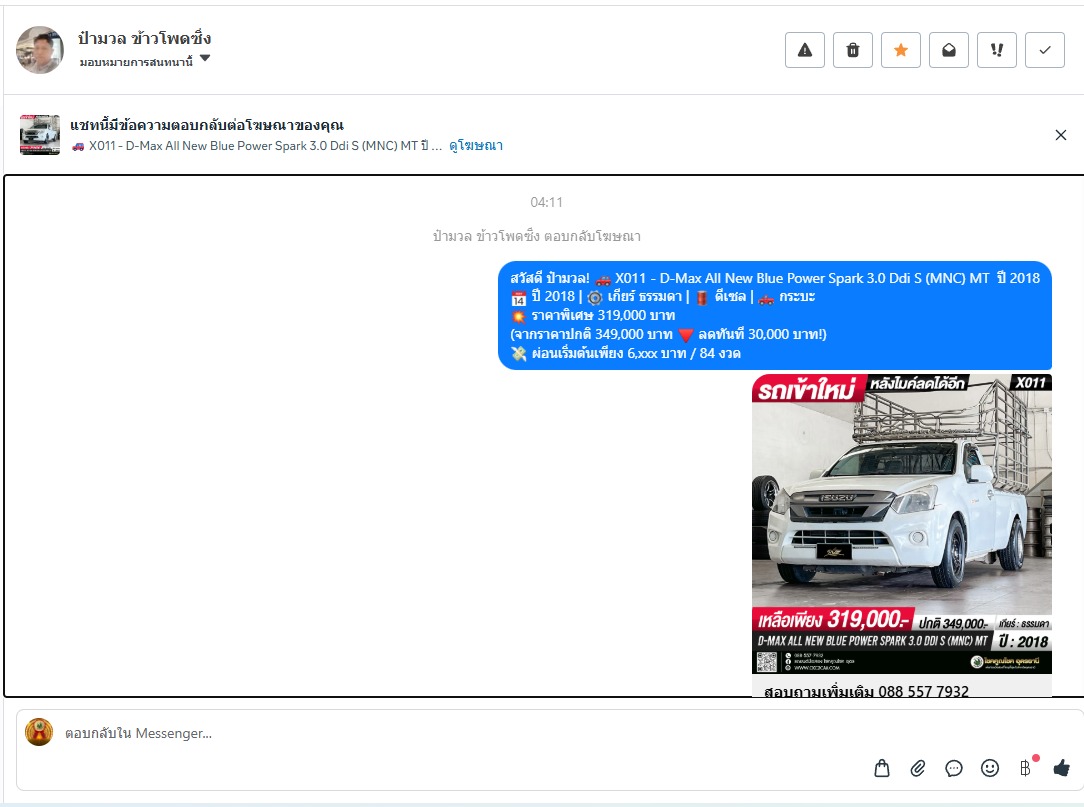Open the white Isuzu truck ad image
This screenshot has width=1084, height=807.
pyautogui.click(x=901, y=523)
